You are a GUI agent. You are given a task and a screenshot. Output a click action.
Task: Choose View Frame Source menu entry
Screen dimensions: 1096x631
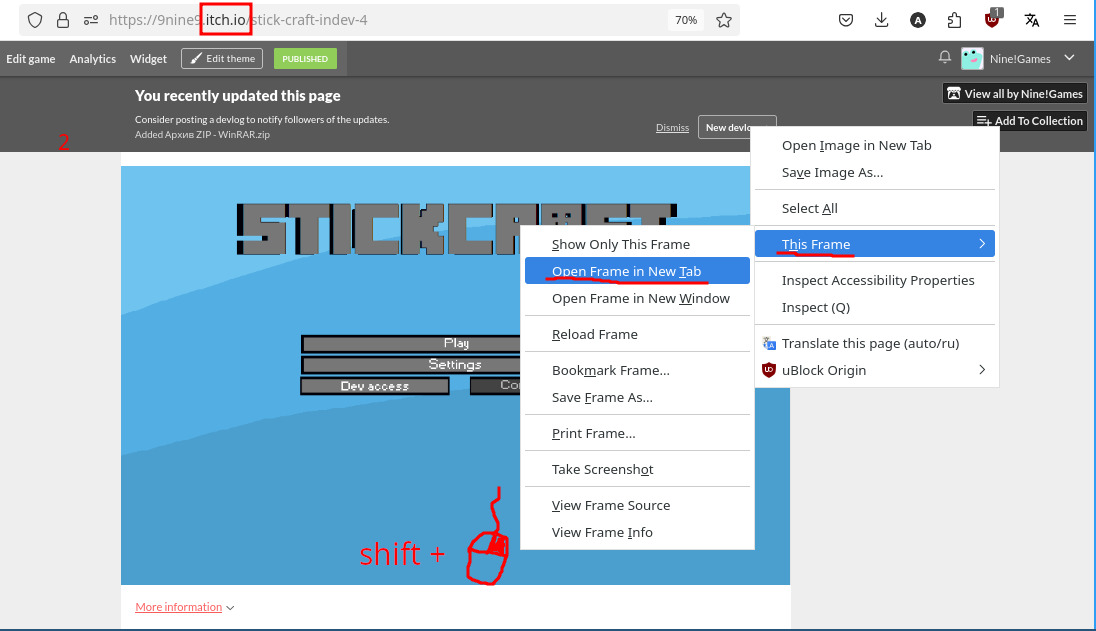tap(637, 505)
